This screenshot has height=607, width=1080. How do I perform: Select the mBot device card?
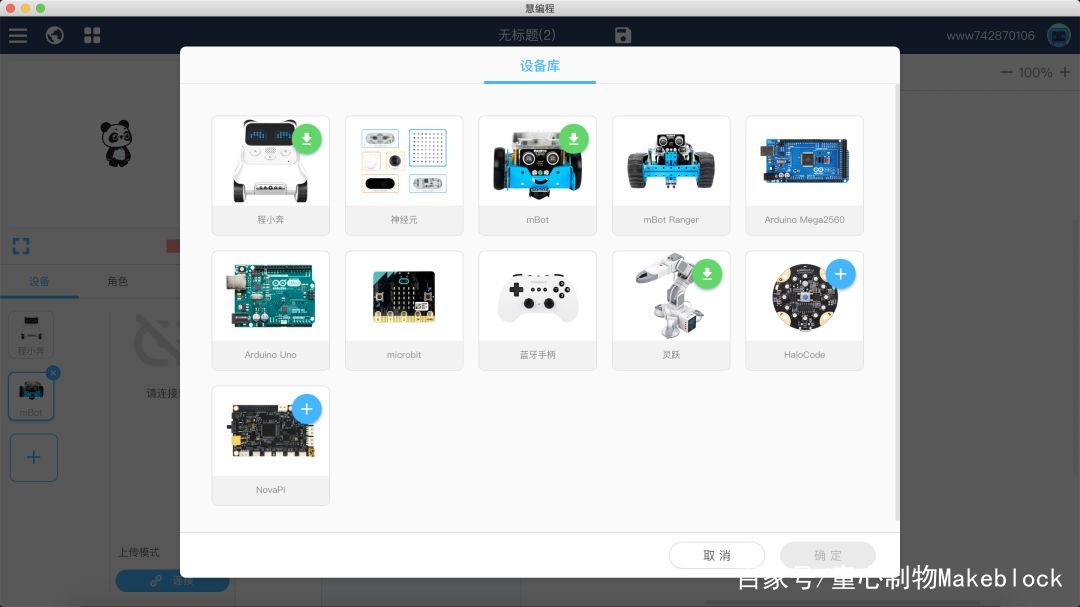537,176
